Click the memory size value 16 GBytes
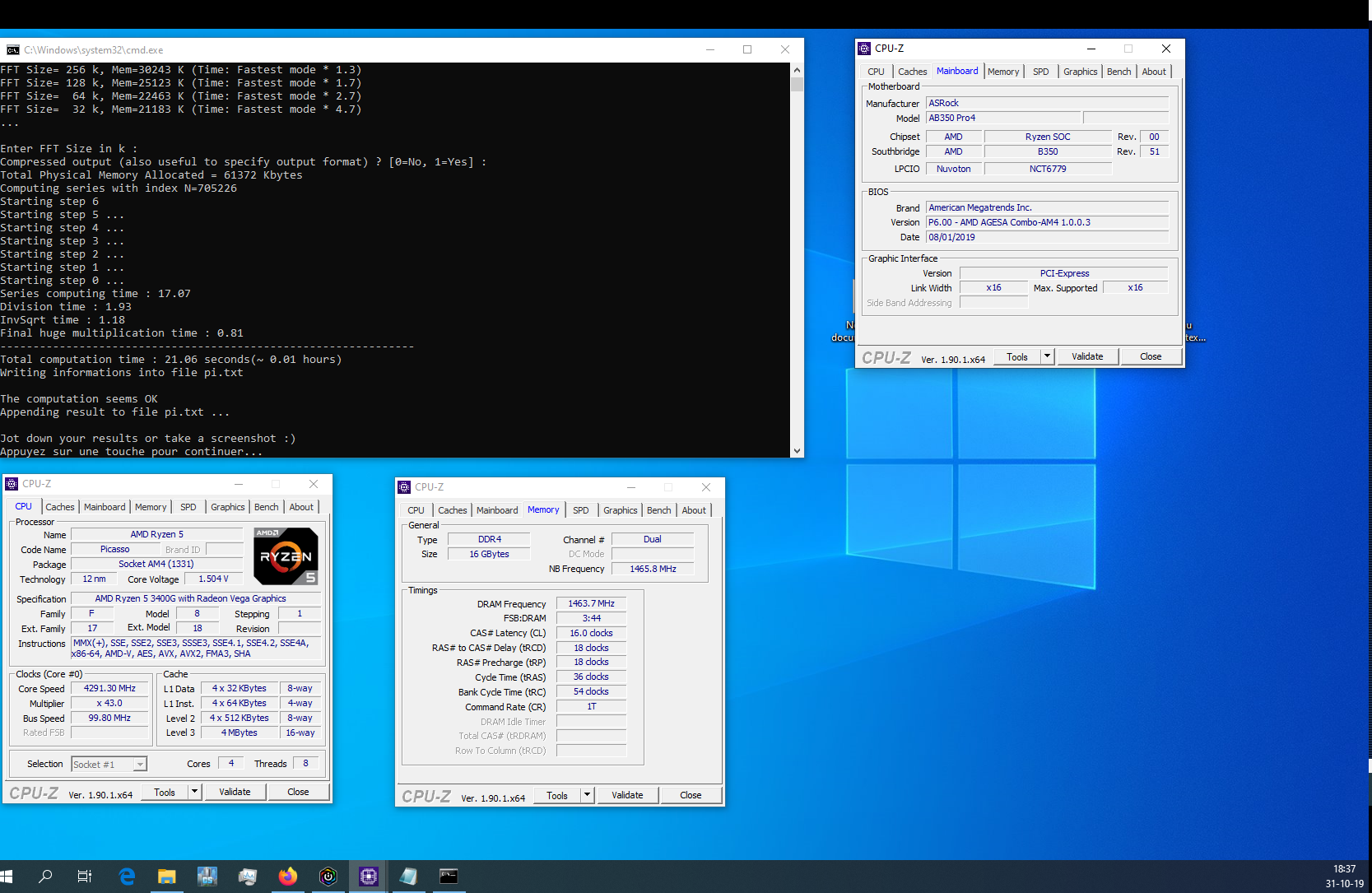 click(x=489, y=554)
